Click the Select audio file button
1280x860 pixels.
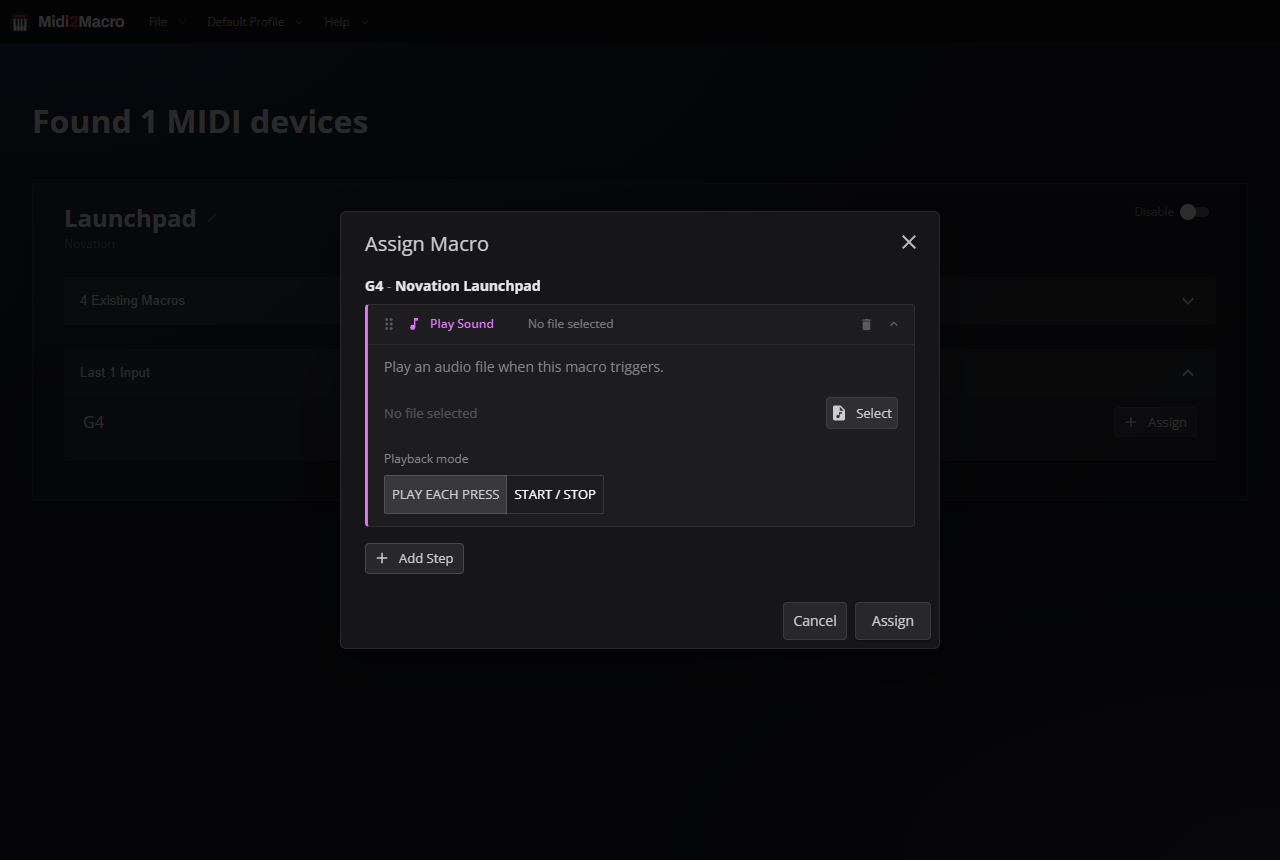point(862,413)
